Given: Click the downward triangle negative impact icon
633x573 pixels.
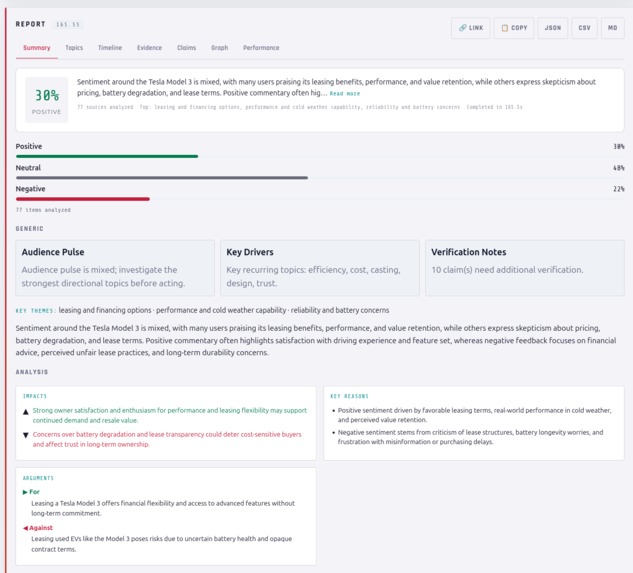Looking at the screenshot, I should point(25,435).
